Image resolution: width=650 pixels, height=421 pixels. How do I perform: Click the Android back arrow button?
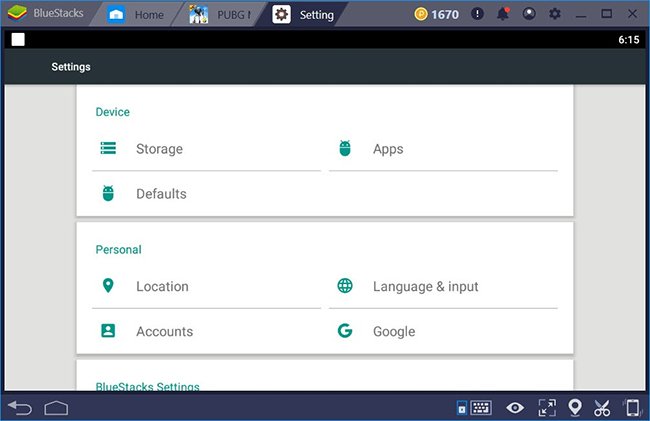point(19,407)
